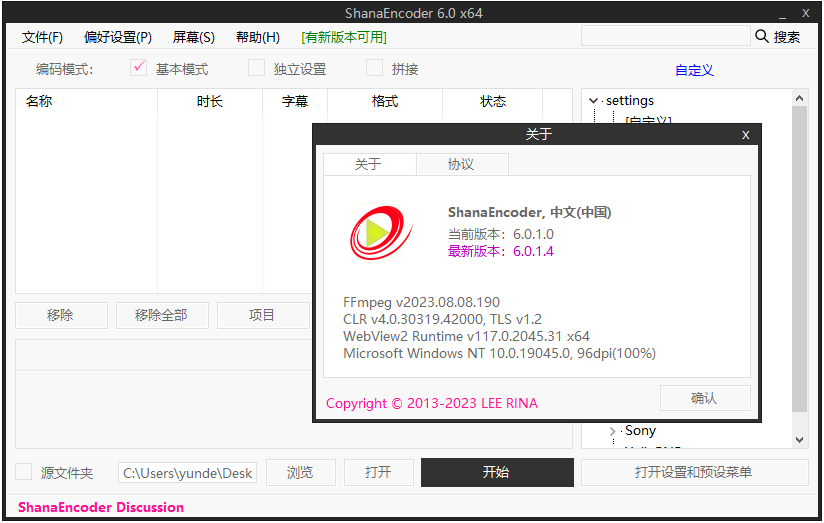The height and width of the screenshot is (523, 824).
Task: Close the ShanaEncoder main window
Action: click(x=805, y=13)
